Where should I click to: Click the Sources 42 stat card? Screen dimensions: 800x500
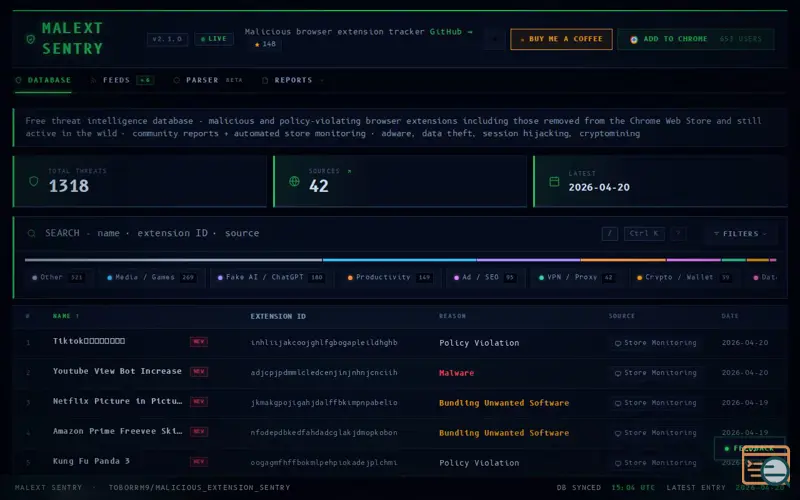pyautogui.click(x=400, y=181)
